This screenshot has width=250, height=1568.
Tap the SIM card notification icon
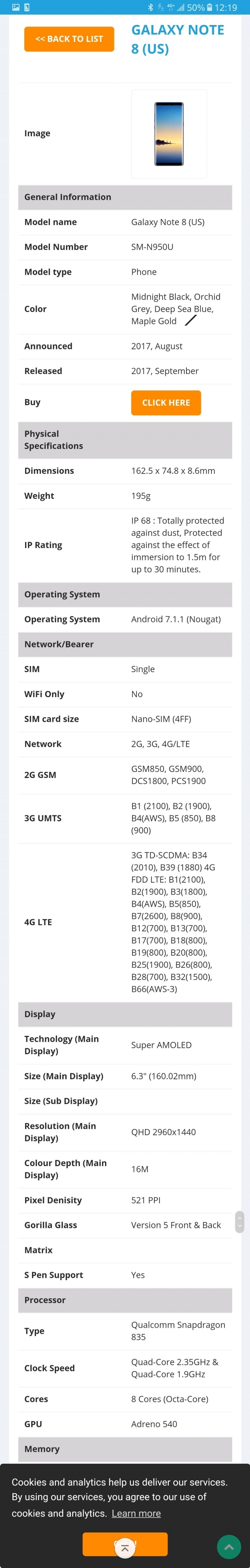[x=27, y=7]
